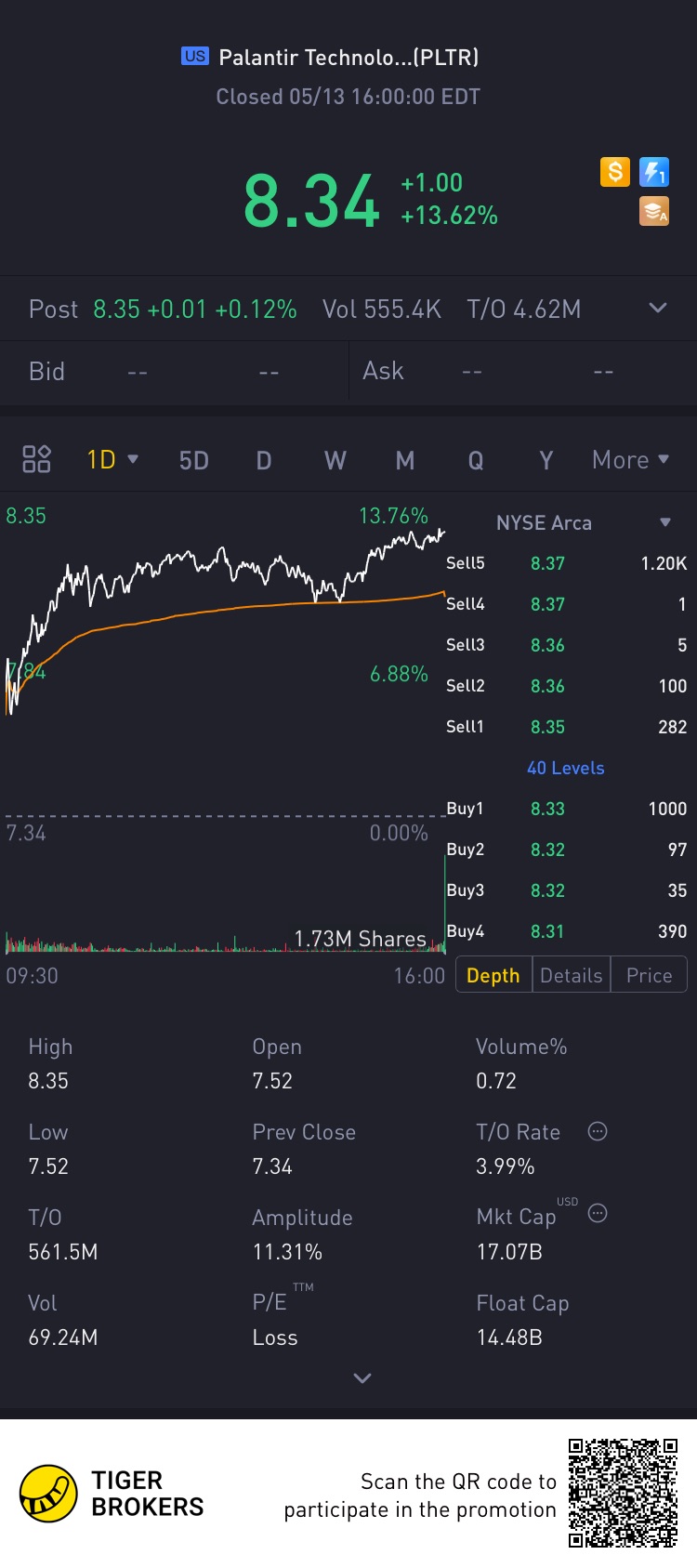This screenshot has height=1568, width=697.
Task: Tap the promotion QR code
Action: tap(624, 1493)
